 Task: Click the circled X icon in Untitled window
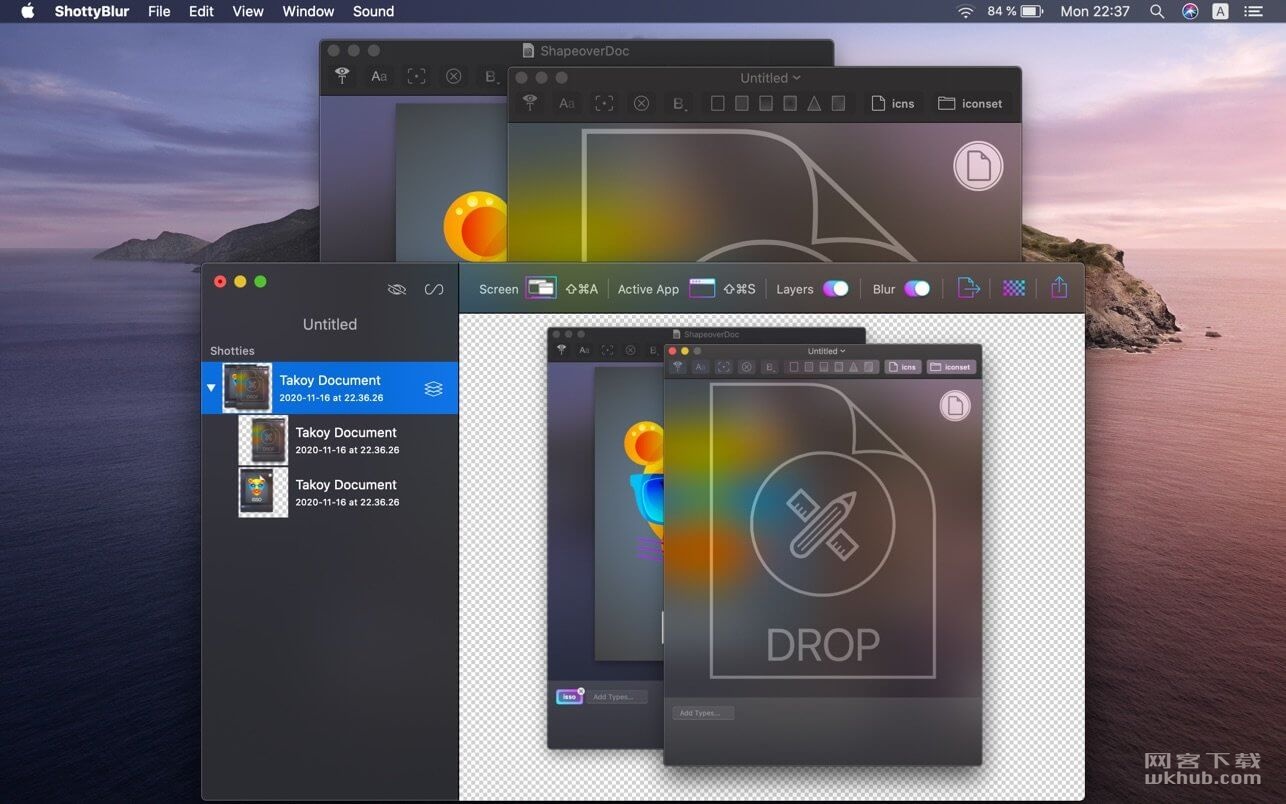tap(642, 103)
